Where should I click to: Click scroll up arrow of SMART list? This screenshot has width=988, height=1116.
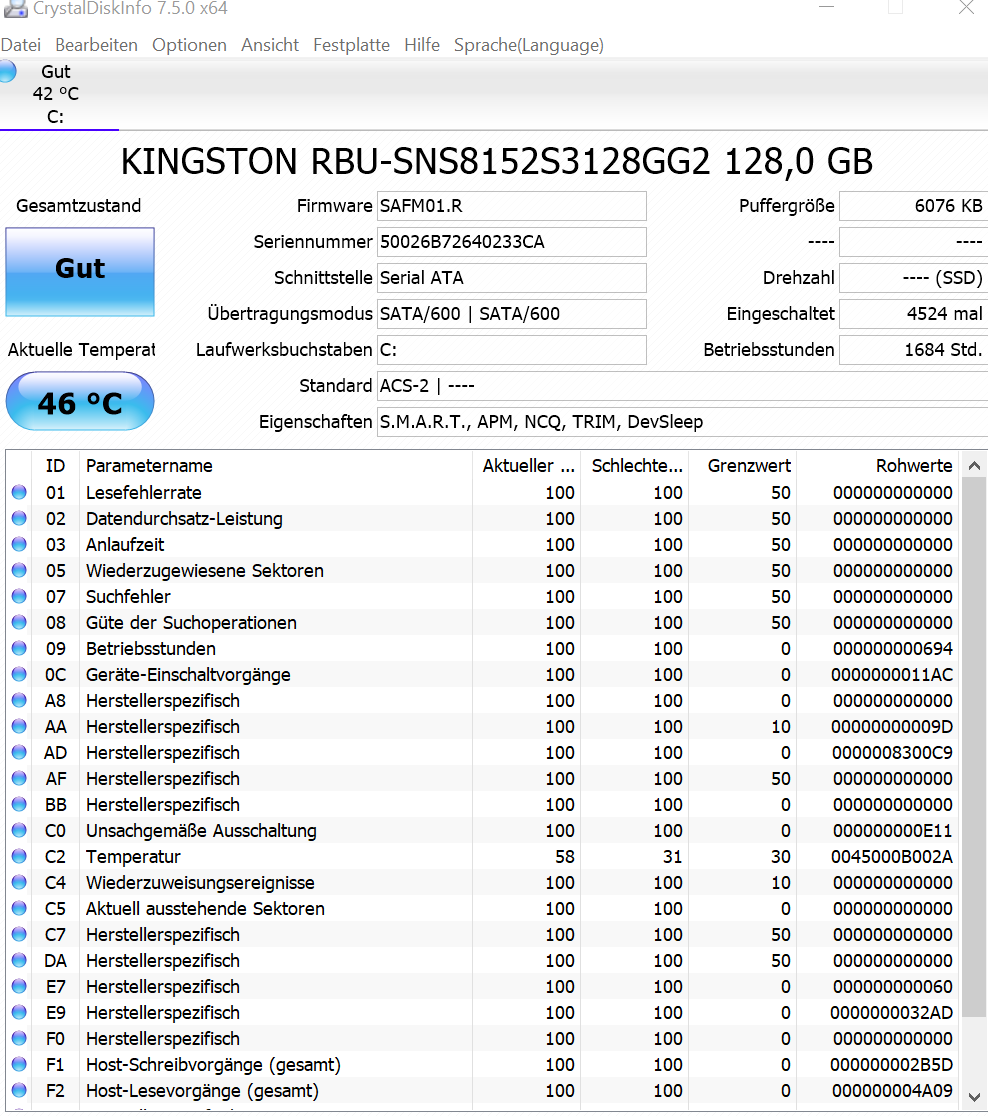pos(974,465)
